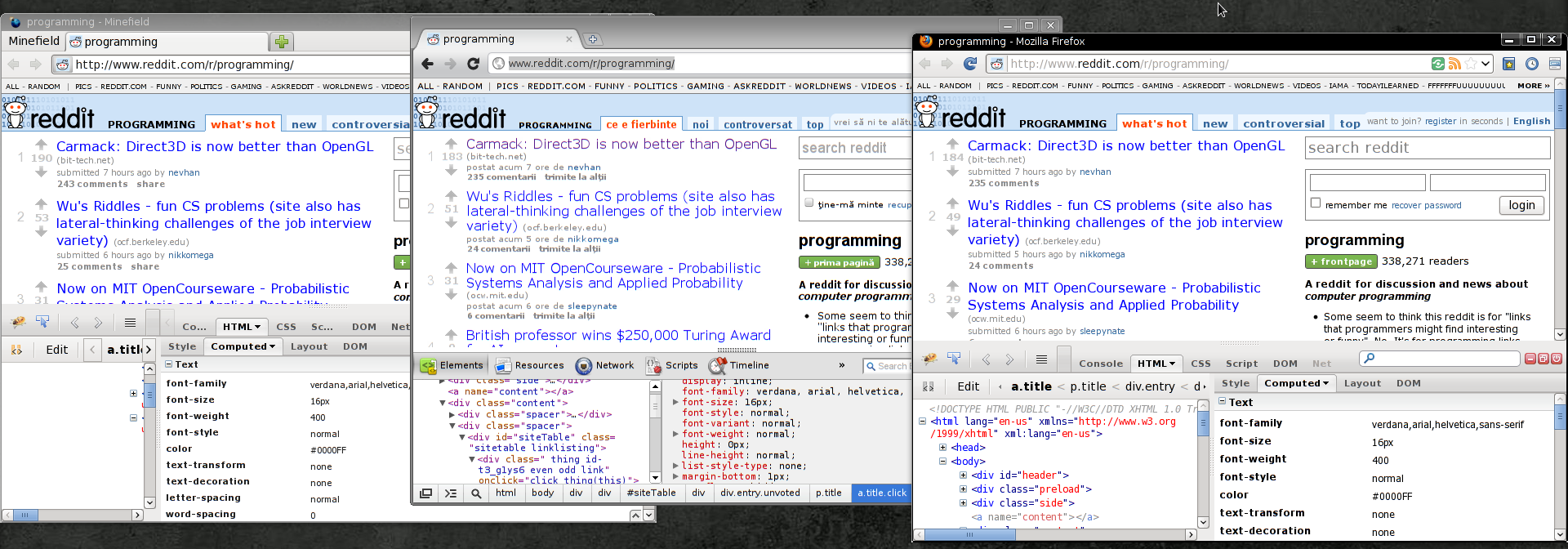The height and width of the screenshot is (549, 1568).
Task: Select a.title.click breadcrumb in Chrome inspector
Action: [881, 493]
